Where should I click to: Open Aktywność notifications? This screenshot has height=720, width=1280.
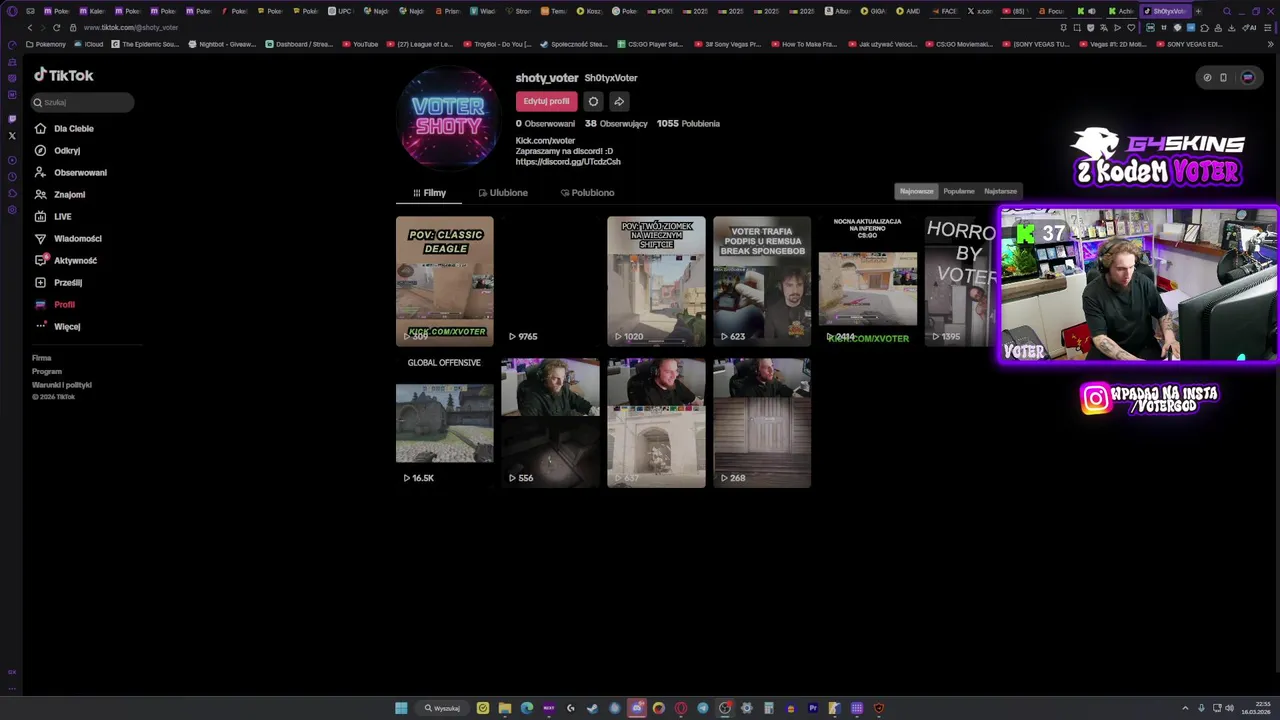point(66,261)
